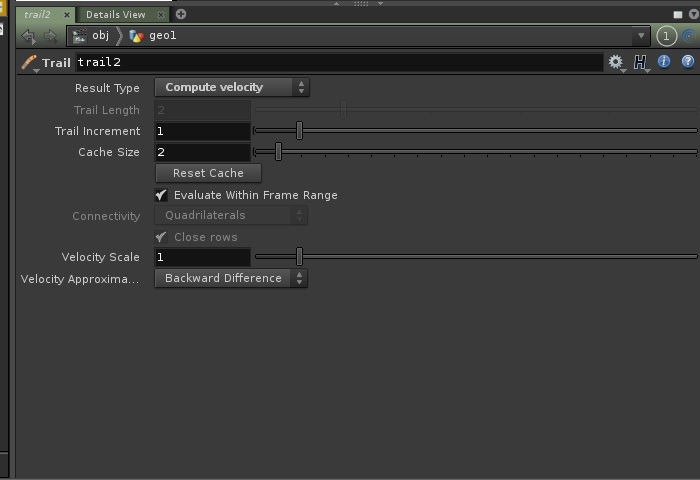The width and height of the screenshot is (700, 480).
Task: Open the Result Type dropdown
Action: pos(231,88)
